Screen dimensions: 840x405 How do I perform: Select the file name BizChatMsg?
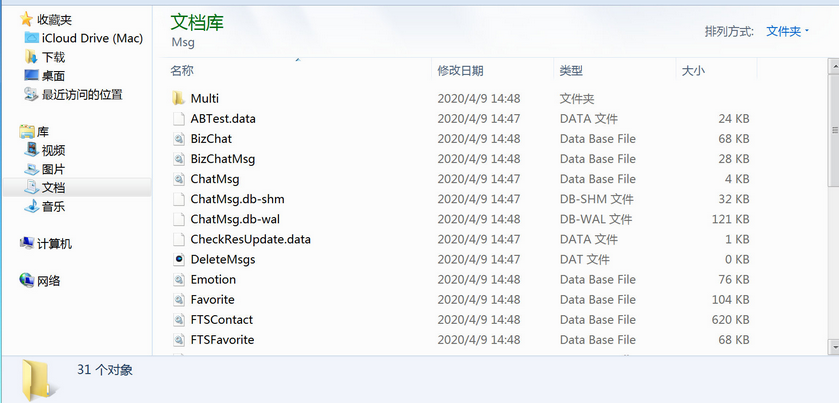tap(223, 159)
